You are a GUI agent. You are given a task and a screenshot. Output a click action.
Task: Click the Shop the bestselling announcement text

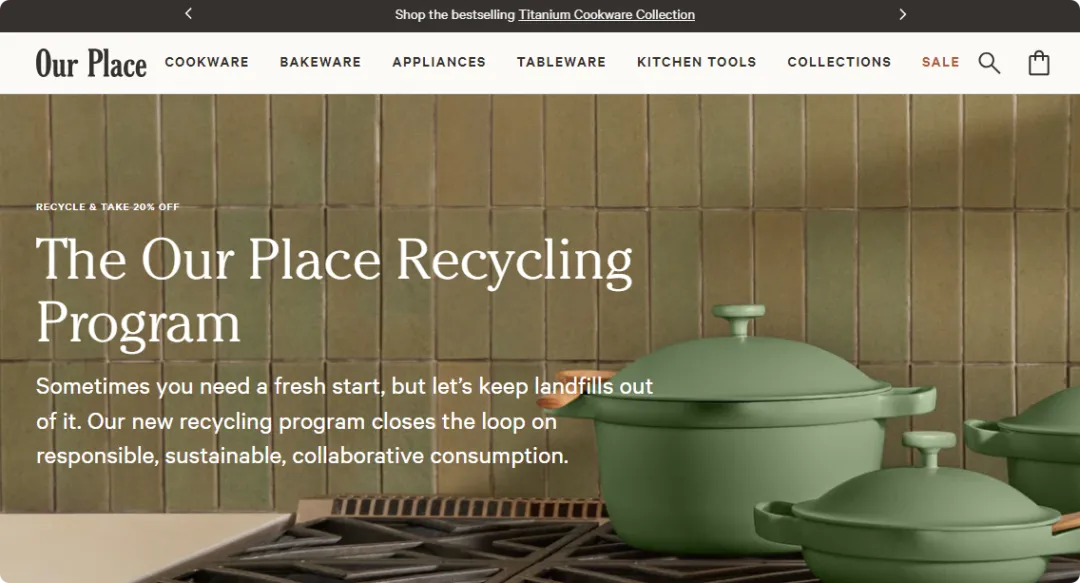coord(455,14)
